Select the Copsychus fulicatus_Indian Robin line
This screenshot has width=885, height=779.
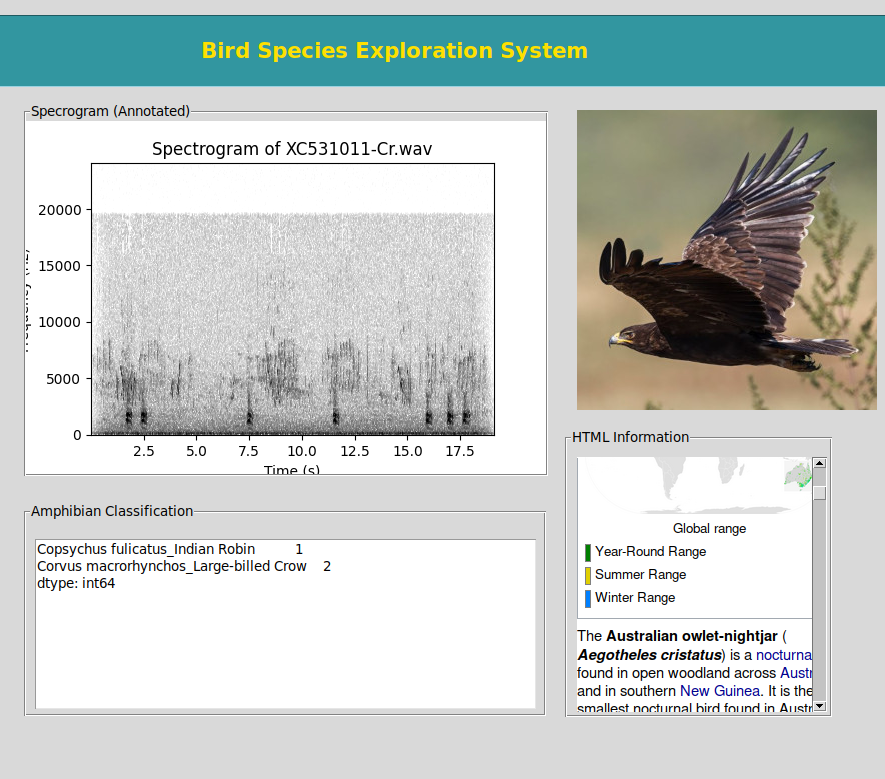click(146, 550)
